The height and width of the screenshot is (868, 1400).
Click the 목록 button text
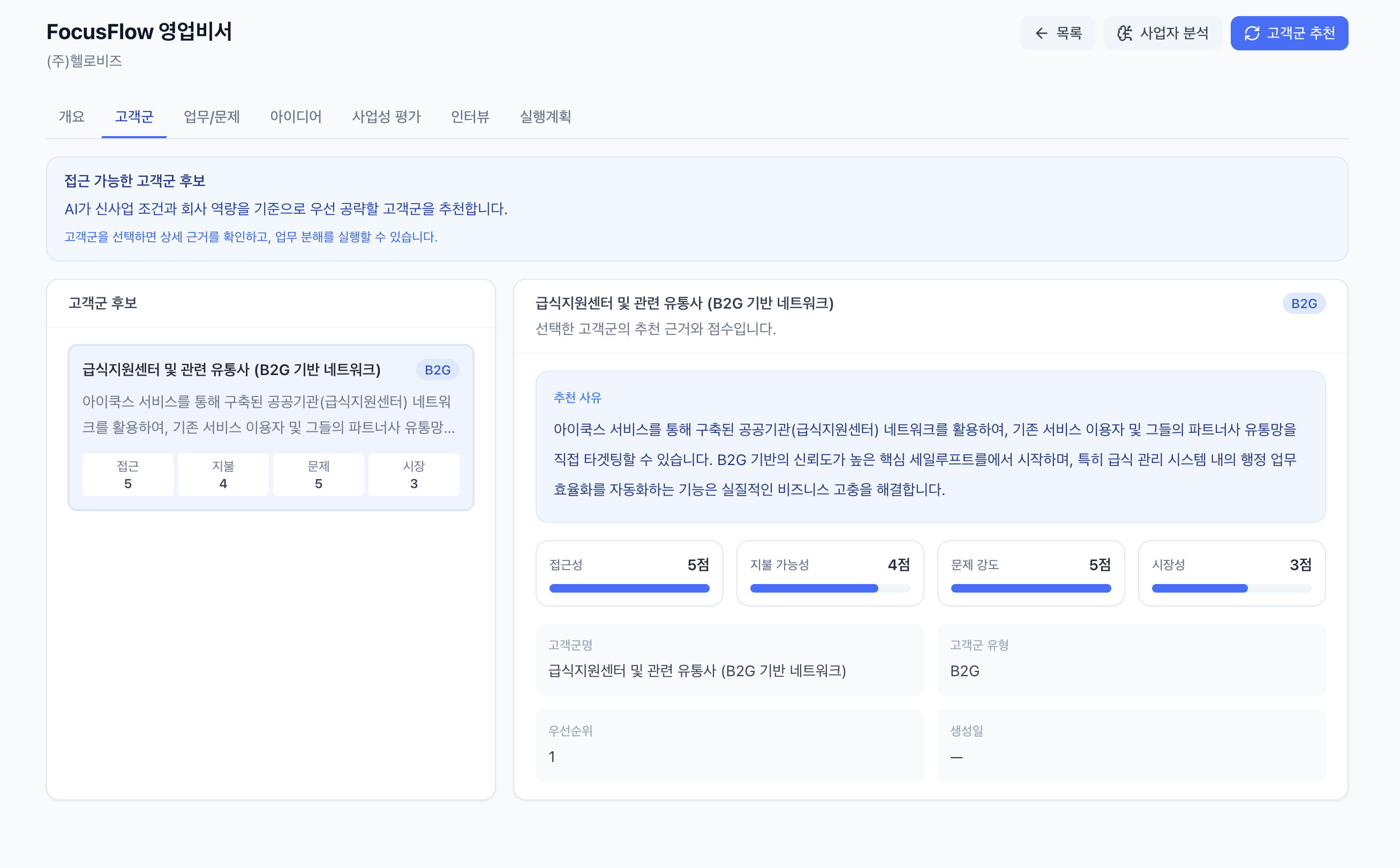1070,33
